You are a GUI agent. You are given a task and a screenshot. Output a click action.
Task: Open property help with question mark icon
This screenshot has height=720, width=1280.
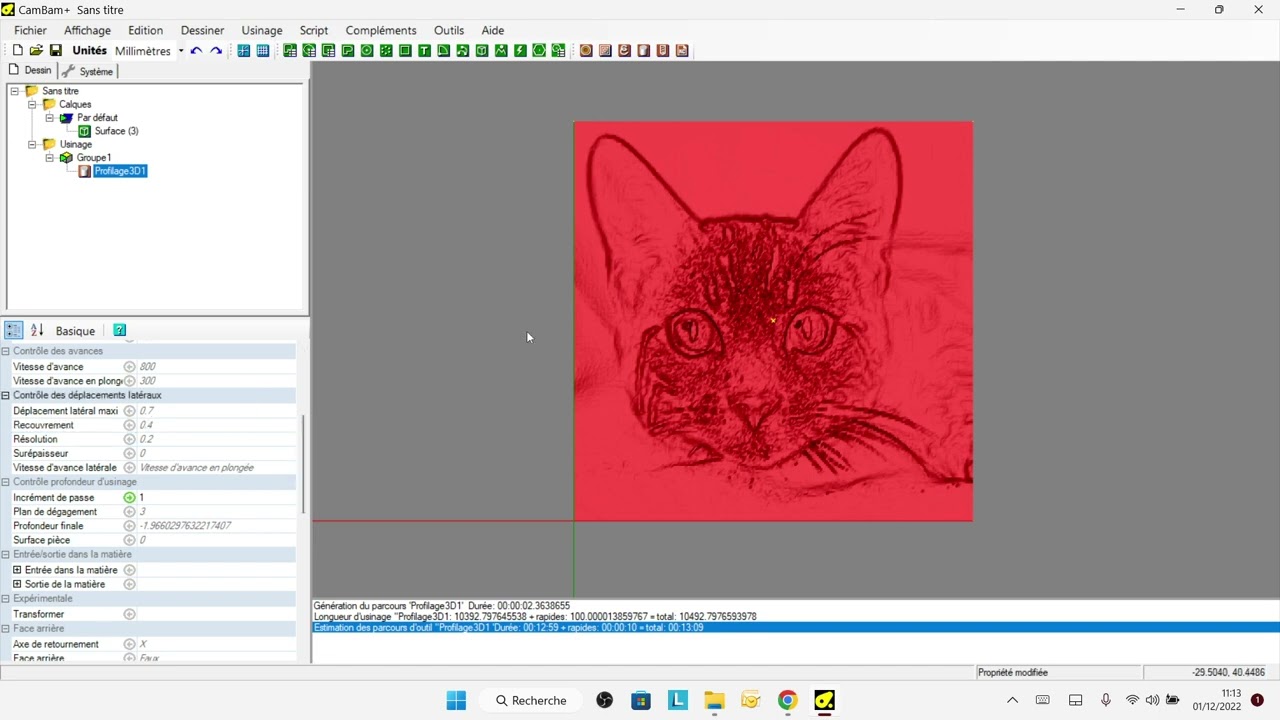pos(119,330)
